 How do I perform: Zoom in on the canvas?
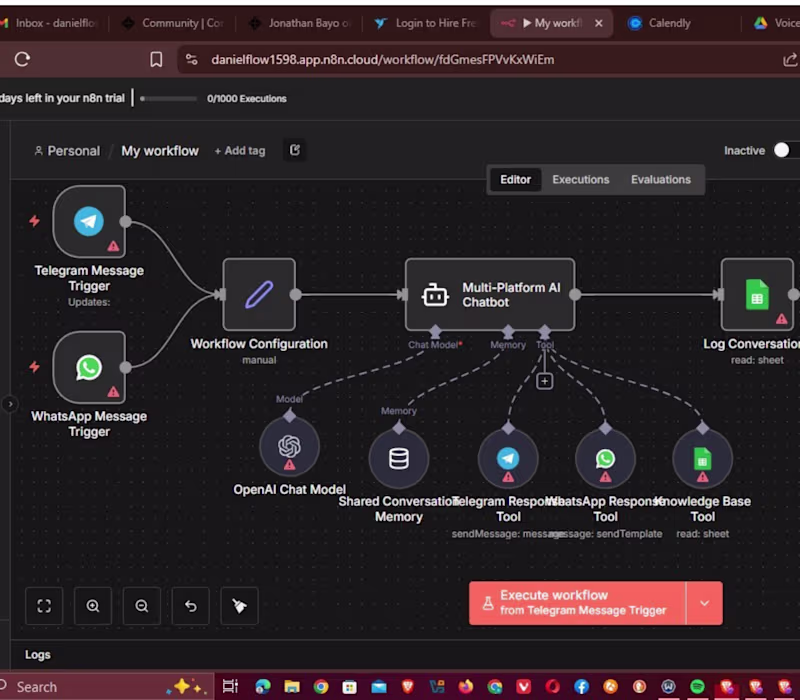click(93, 606)
